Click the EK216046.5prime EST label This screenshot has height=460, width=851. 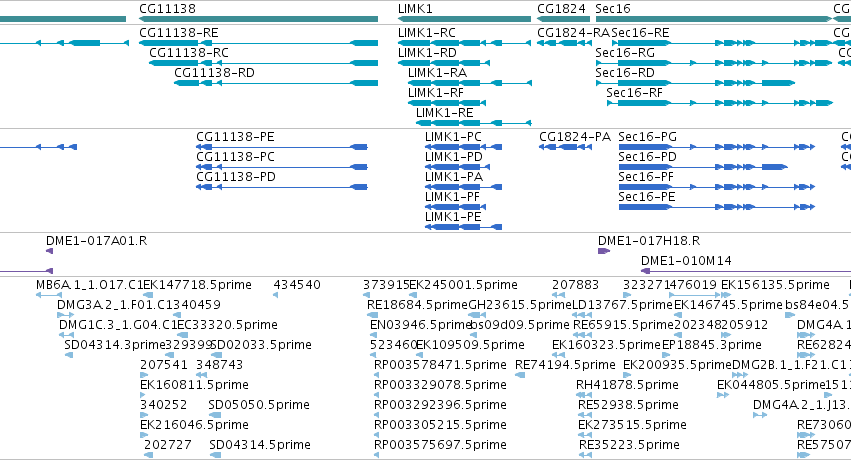coord(194,425)
